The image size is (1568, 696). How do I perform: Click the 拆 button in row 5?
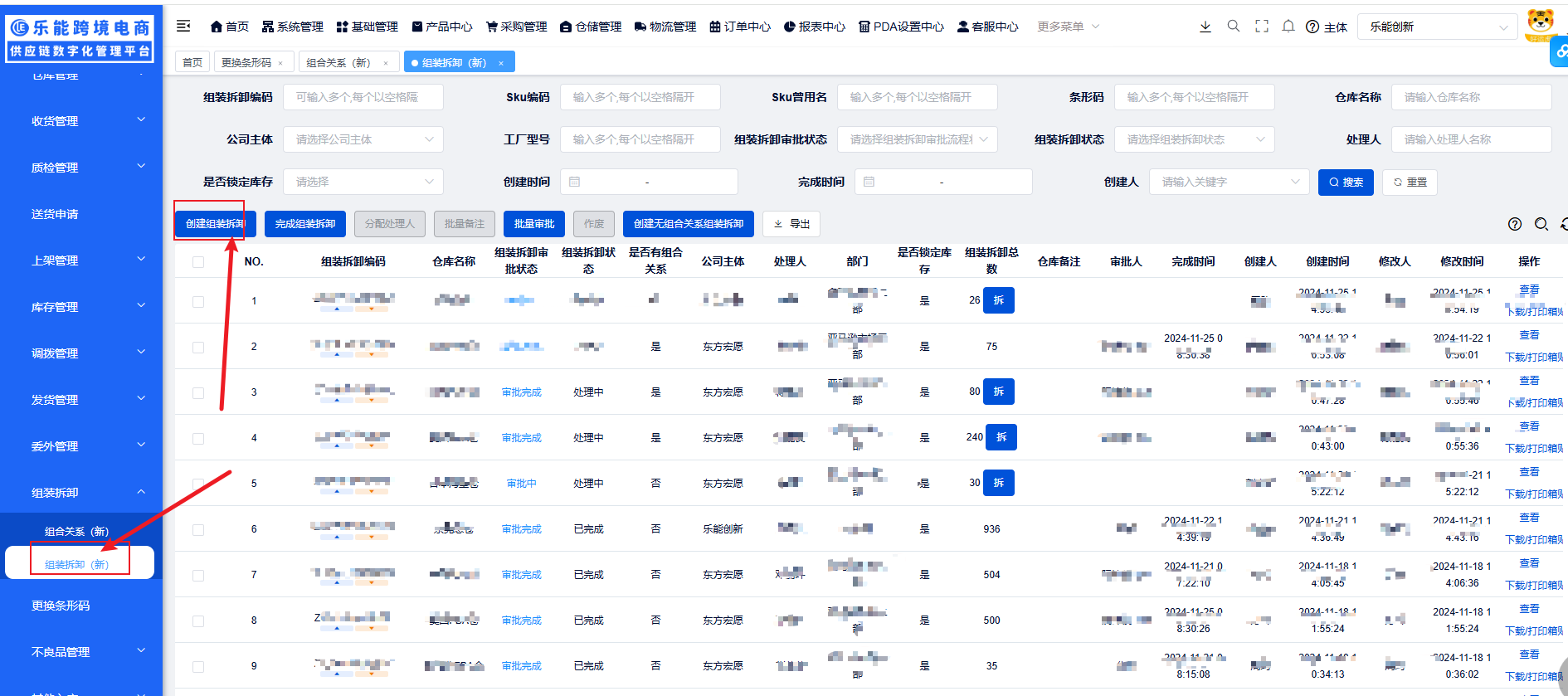click(999, 483)
